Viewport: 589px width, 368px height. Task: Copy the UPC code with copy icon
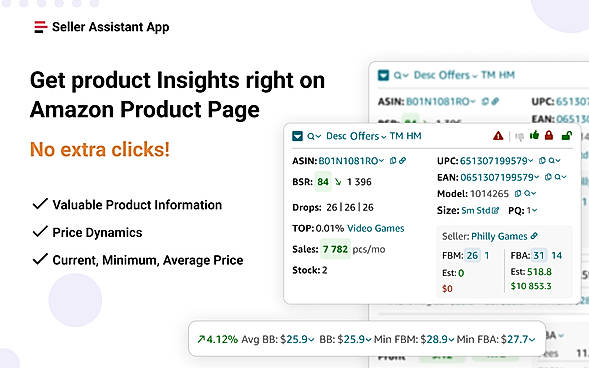542,161
